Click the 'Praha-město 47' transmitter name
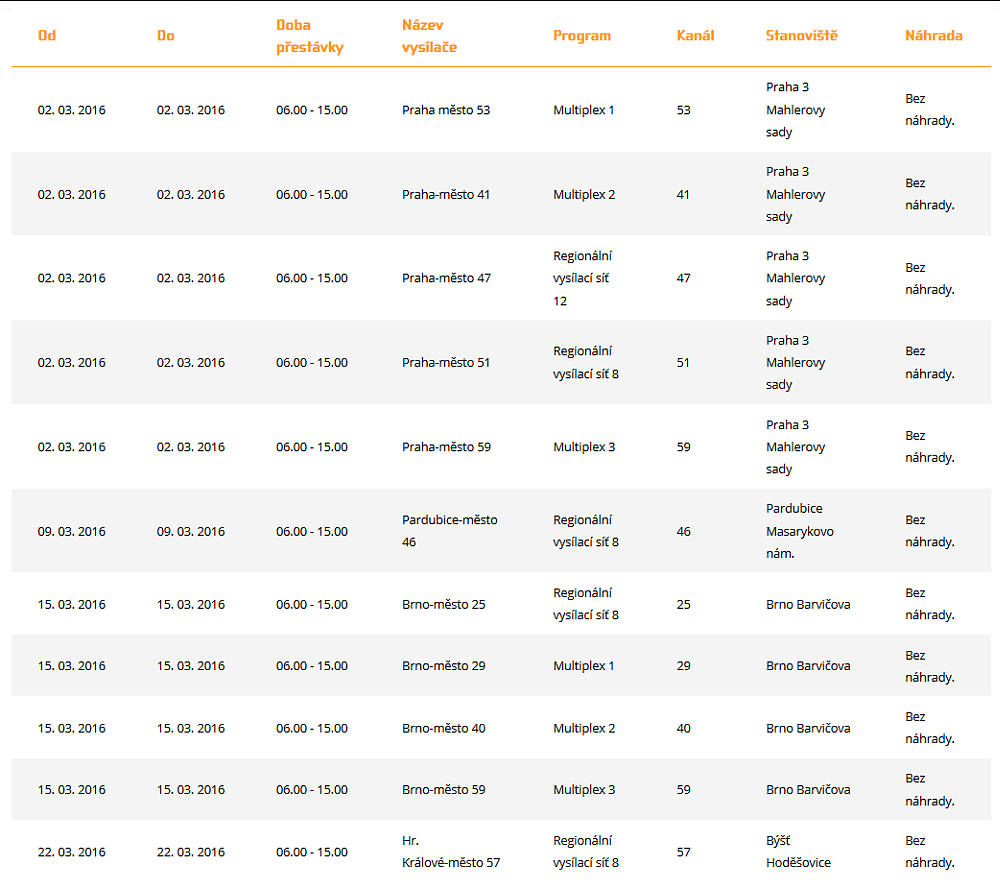Screen dimensions: 1000x889 click(446, 278)
